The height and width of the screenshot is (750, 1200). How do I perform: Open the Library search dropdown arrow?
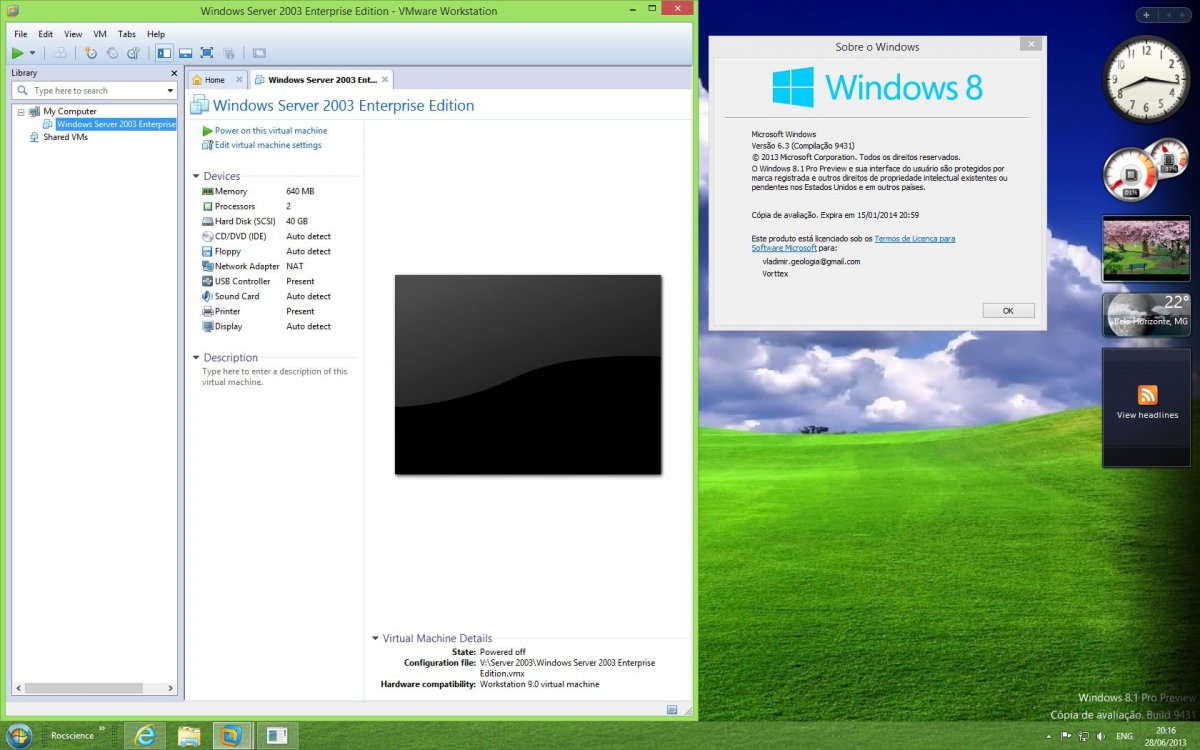pos(170,90)
